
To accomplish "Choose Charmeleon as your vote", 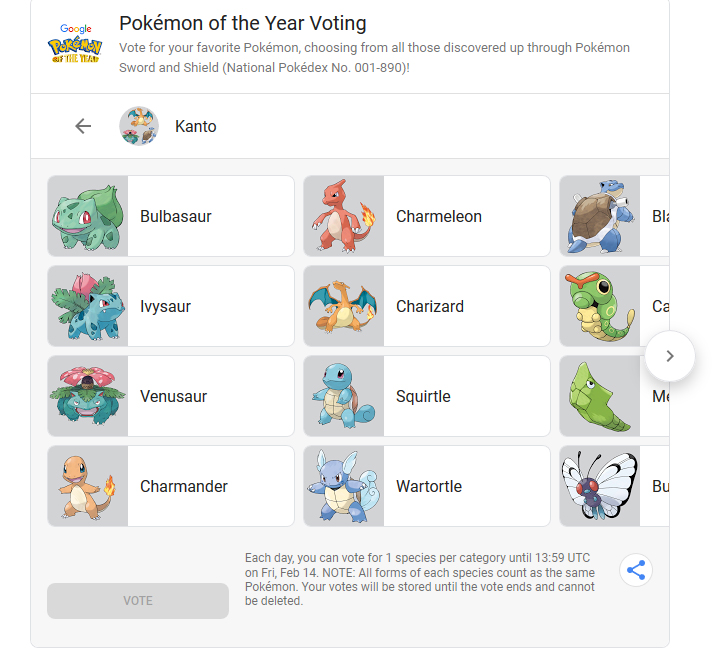I will click(427, 216).
